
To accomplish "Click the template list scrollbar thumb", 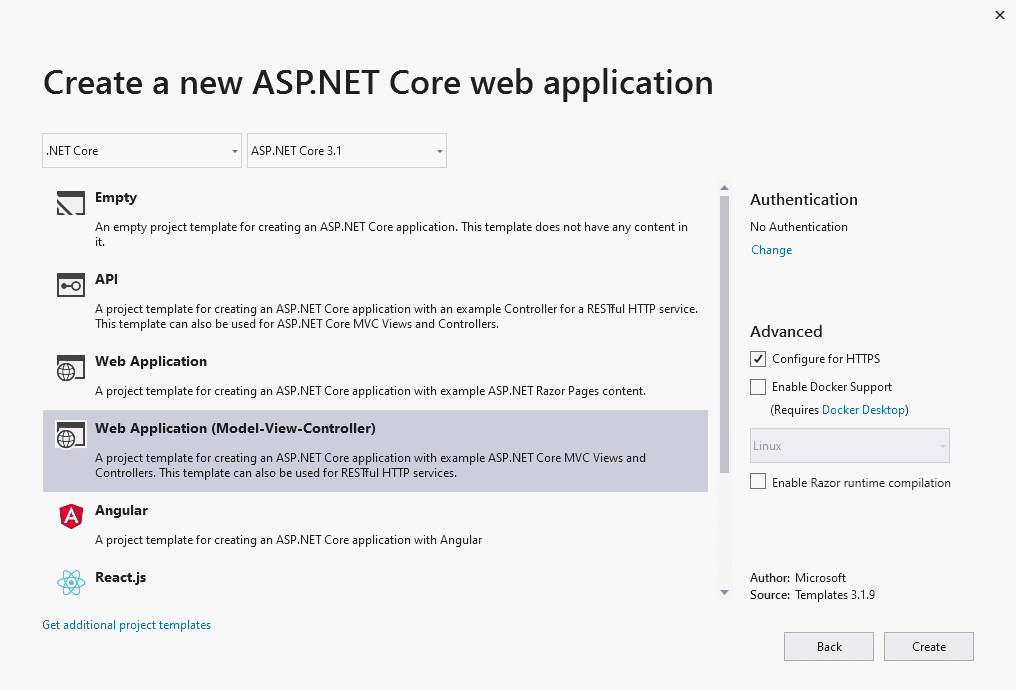I will (724, 334).
